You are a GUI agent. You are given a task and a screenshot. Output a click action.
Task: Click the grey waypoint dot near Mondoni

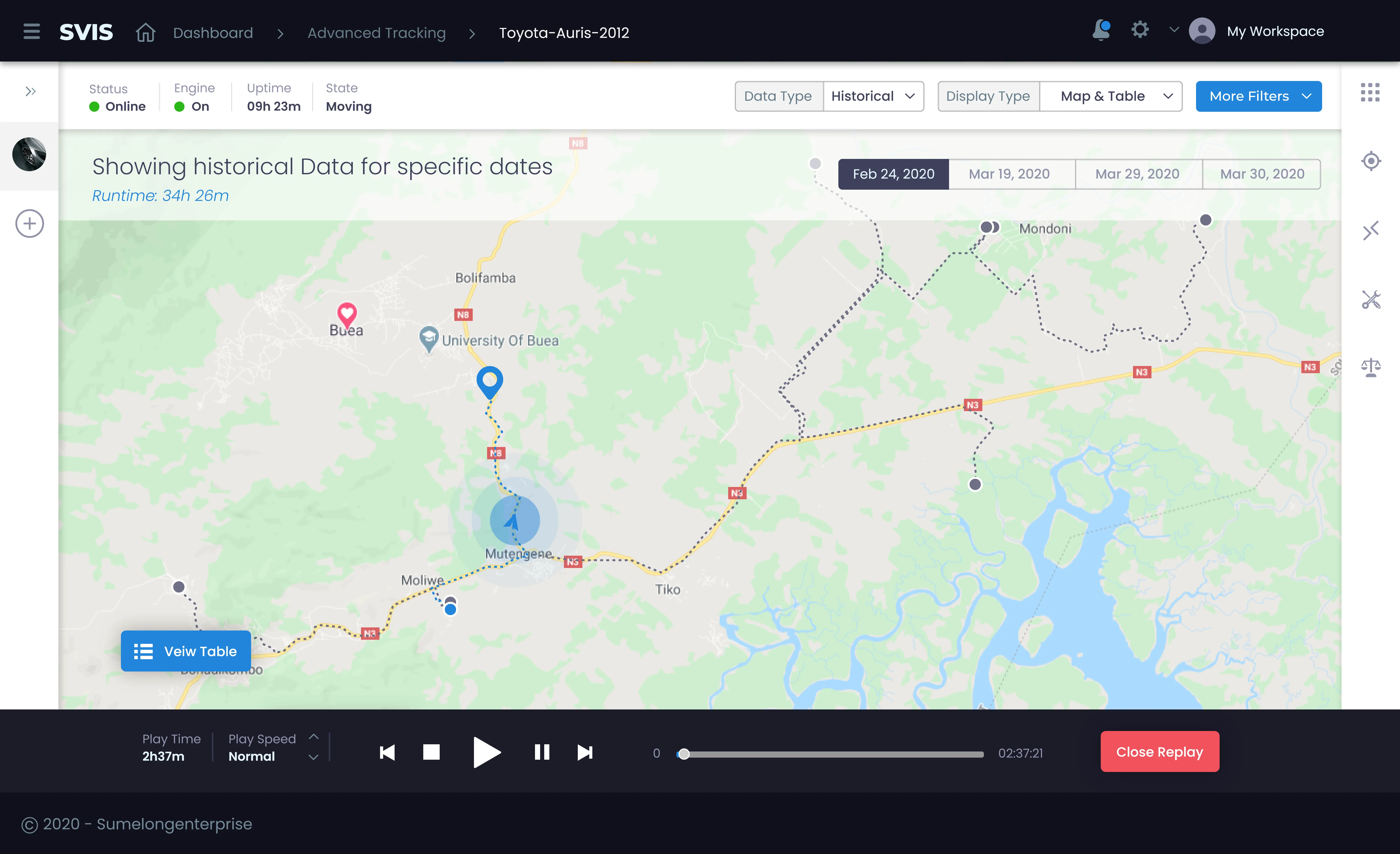(986, 227)
